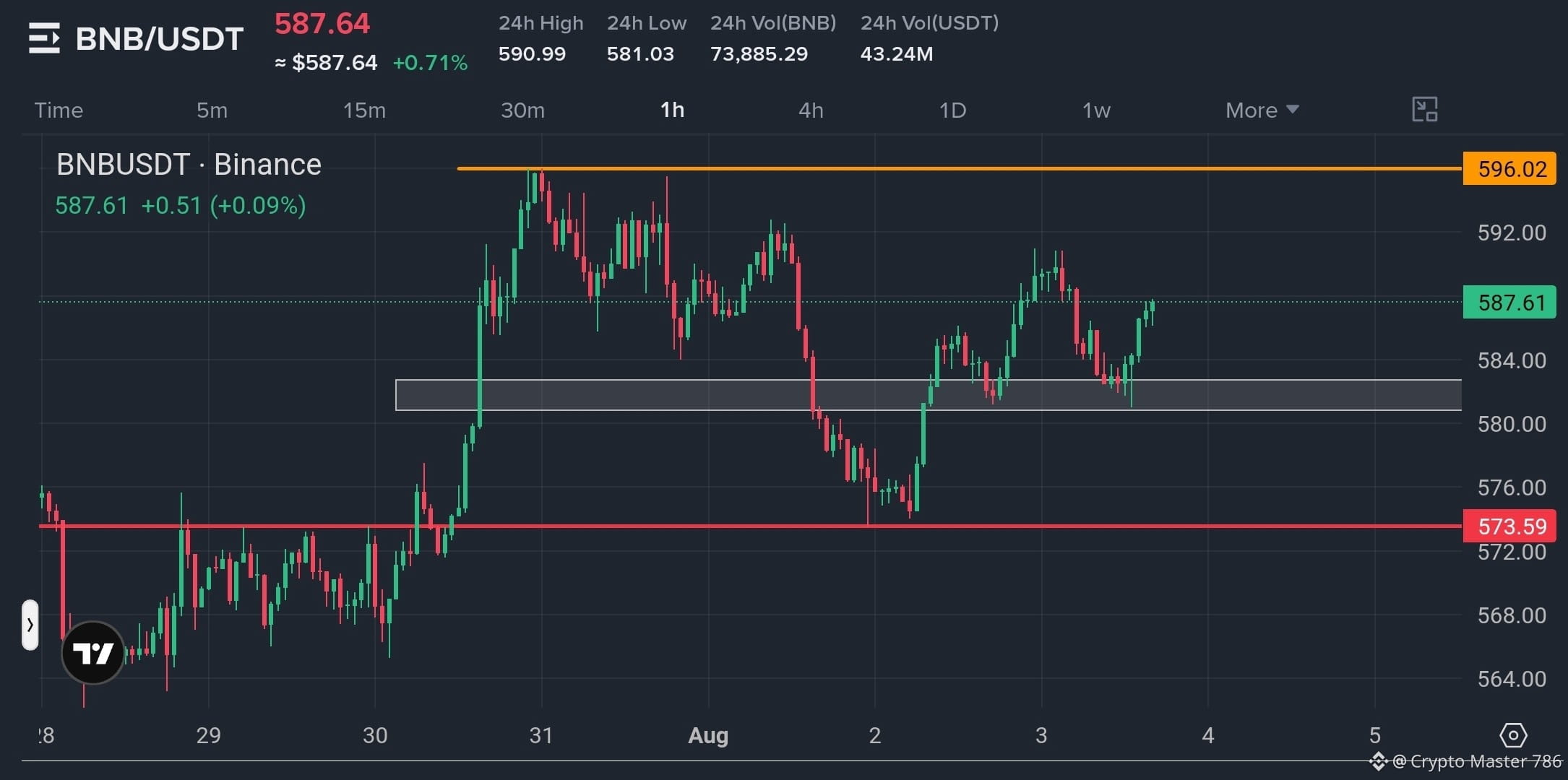This screenshot has height=780, width=1568.
Task: Click the Aug date axis label
Action: pyautogui.click(x=708, y=735)
